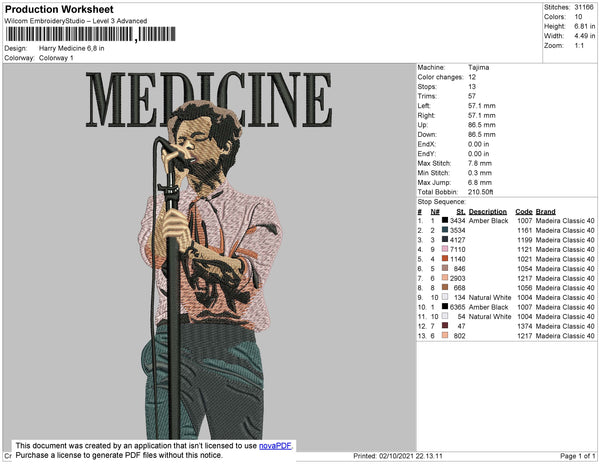Viewport: 600px width, 464px height.
Task: Pick the dark maroon swatch for code 1374
Action: point(445,326)
